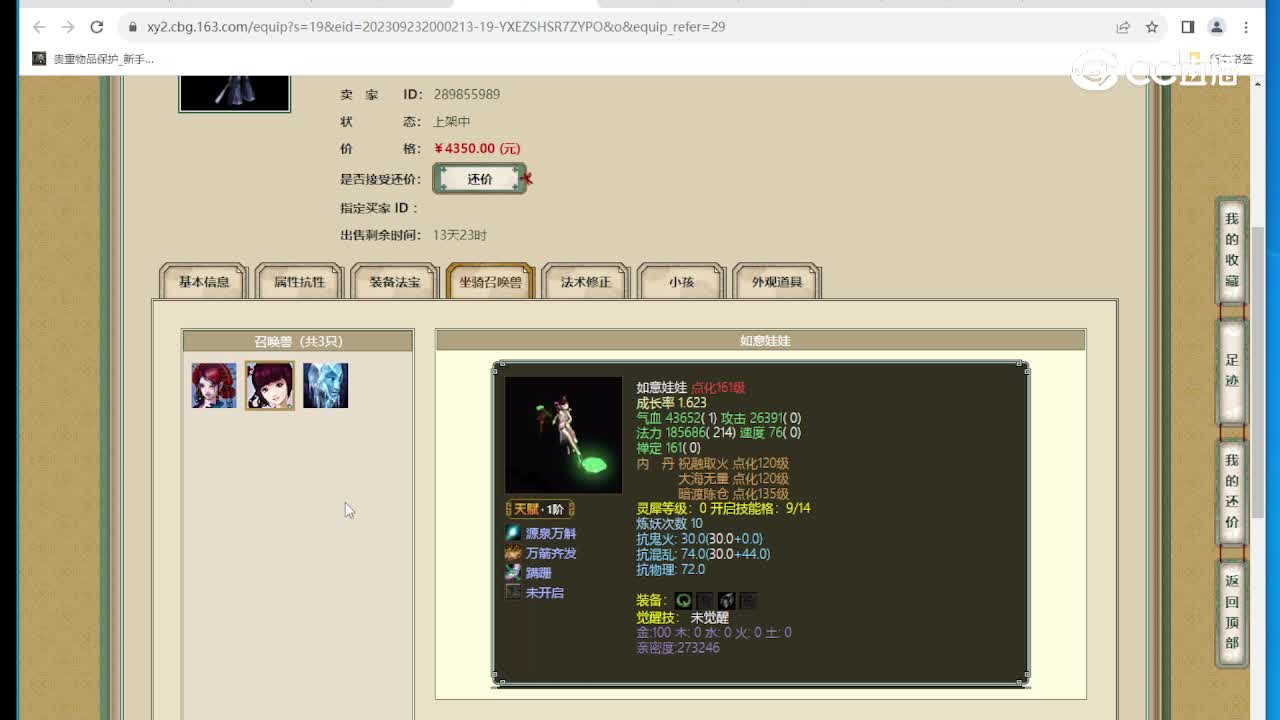
Task: Click the 源泉万斛 skill icon
Action: point(513,534)
